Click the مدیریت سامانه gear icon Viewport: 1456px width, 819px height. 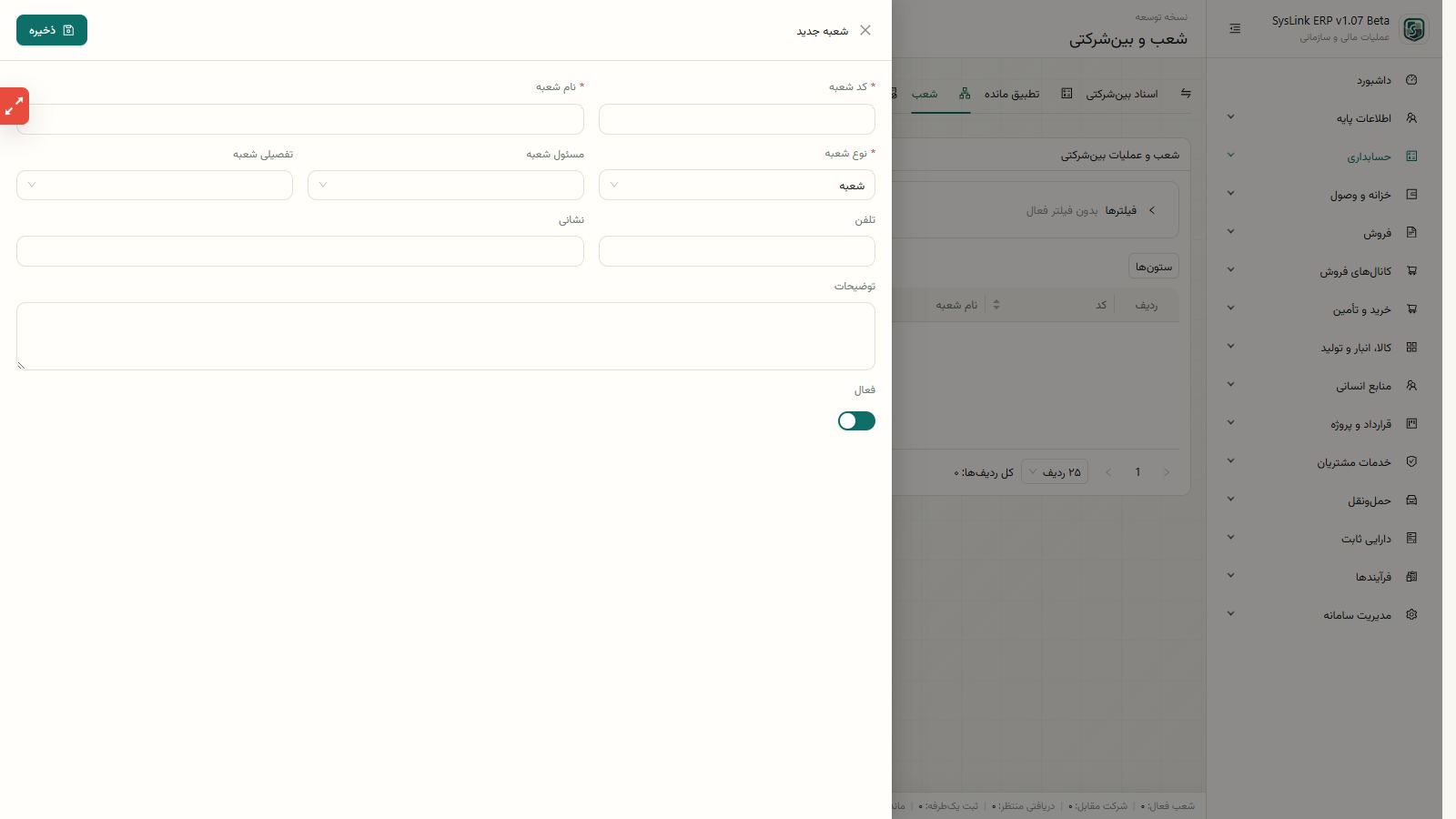1411,615
